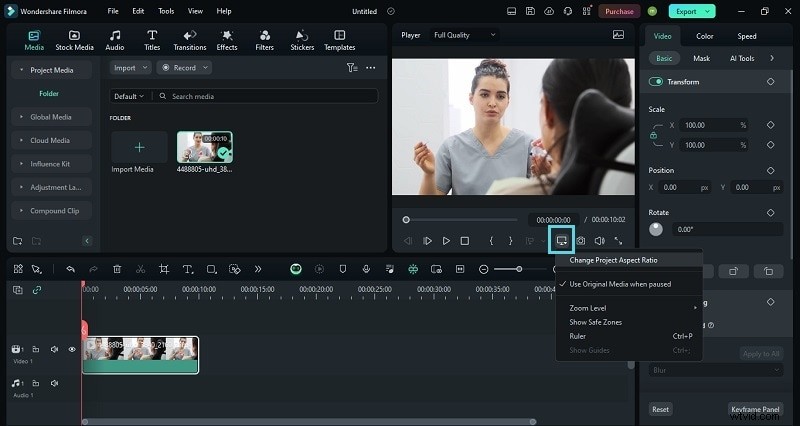This screenshot has width=800, height=426.
Task: Open the Stickers library
Action: pyautogui.click(x=302, y=40)
